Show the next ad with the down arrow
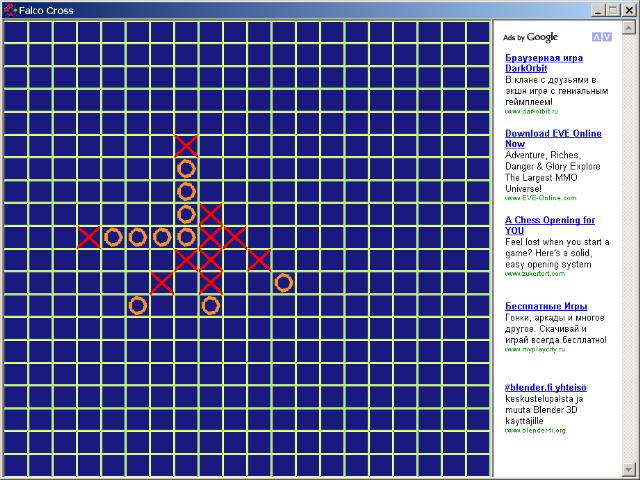This screenshot has width=640, height=480. (x=607, y=37)
